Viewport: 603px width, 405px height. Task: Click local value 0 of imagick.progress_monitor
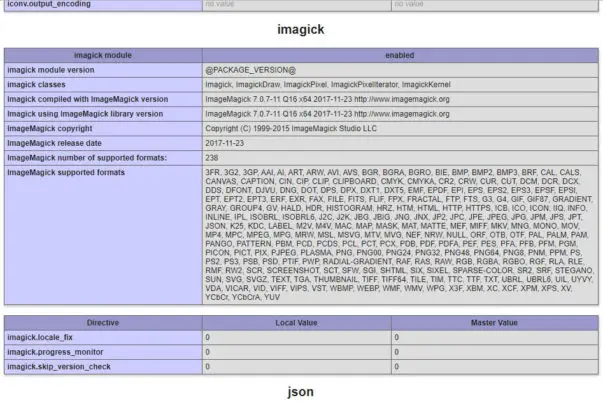coord(207,352)
